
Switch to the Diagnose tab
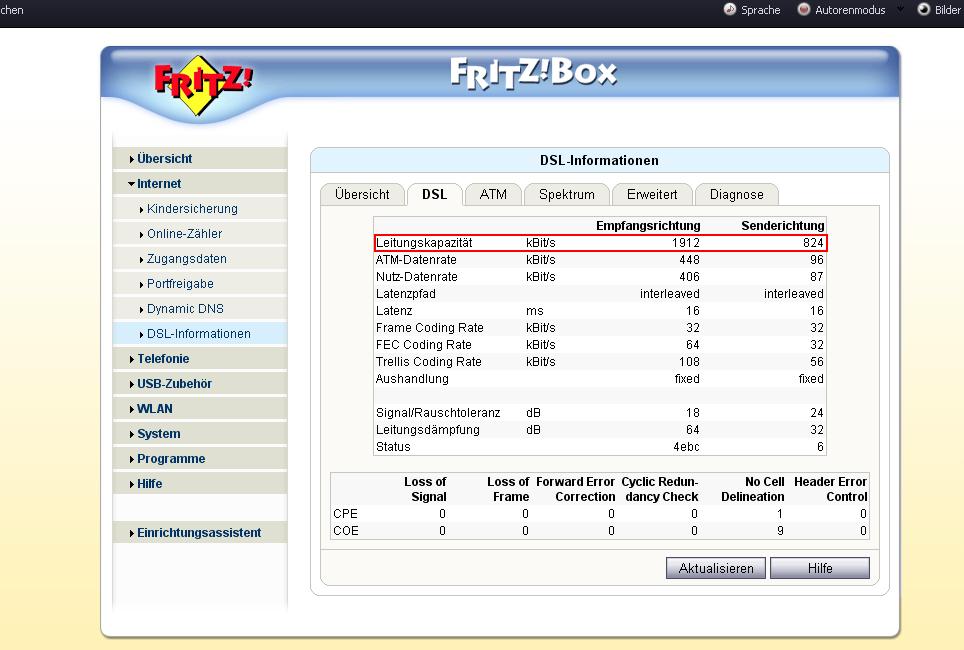737,194
